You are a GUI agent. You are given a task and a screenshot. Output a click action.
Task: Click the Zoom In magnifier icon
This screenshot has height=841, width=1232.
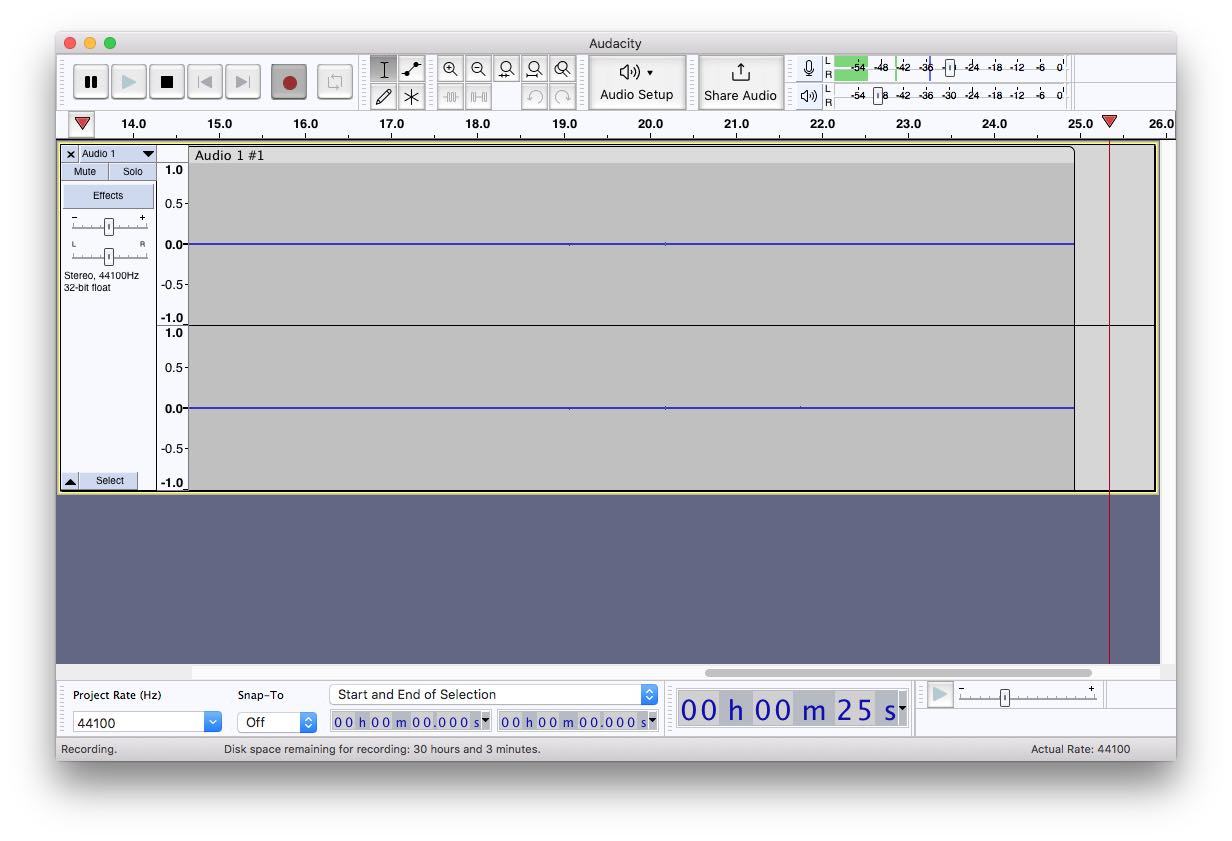(x=450, y=69)
